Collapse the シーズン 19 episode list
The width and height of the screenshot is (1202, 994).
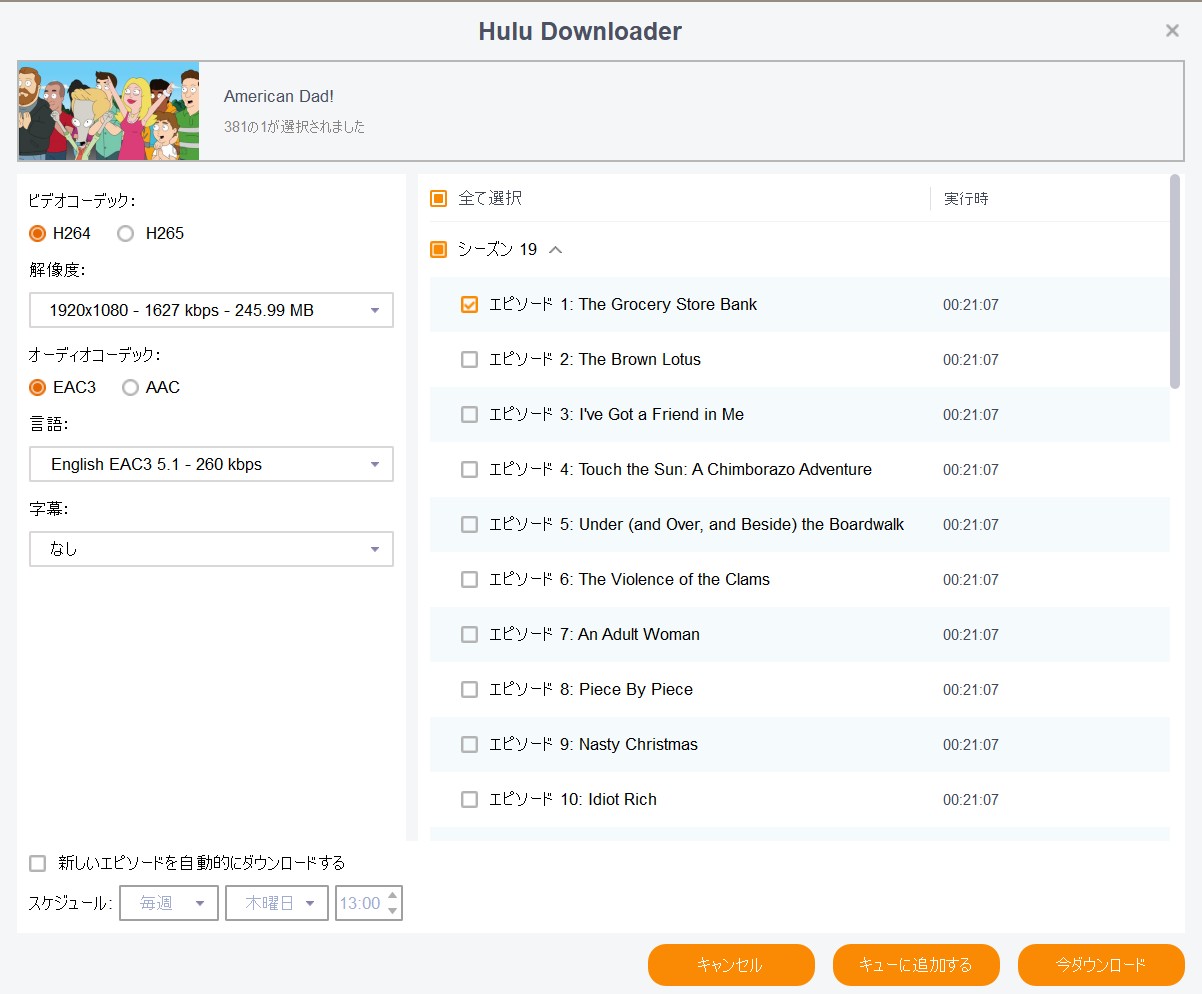pyautogui.click(x=556, y=249)
